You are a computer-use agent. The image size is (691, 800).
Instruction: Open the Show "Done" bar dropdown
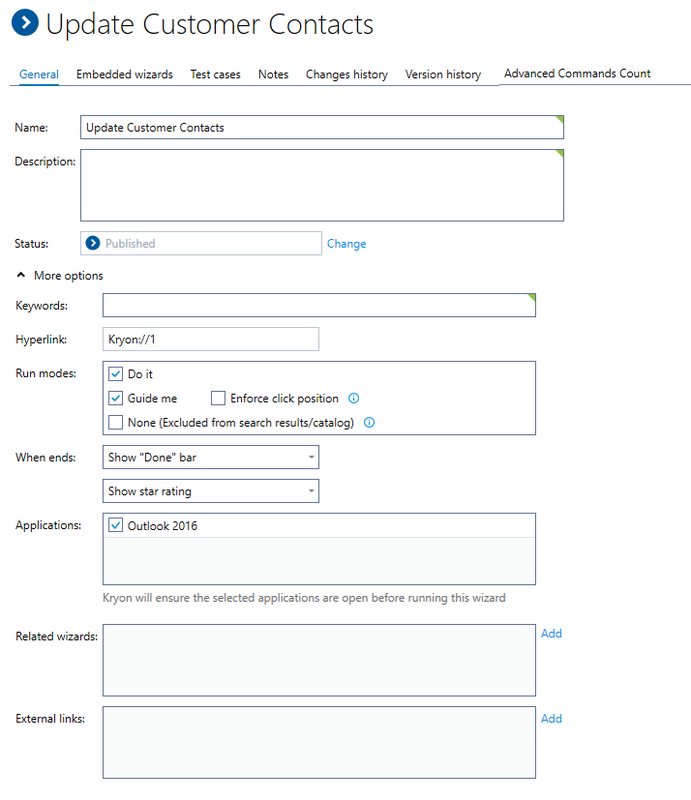click(211, 457)
